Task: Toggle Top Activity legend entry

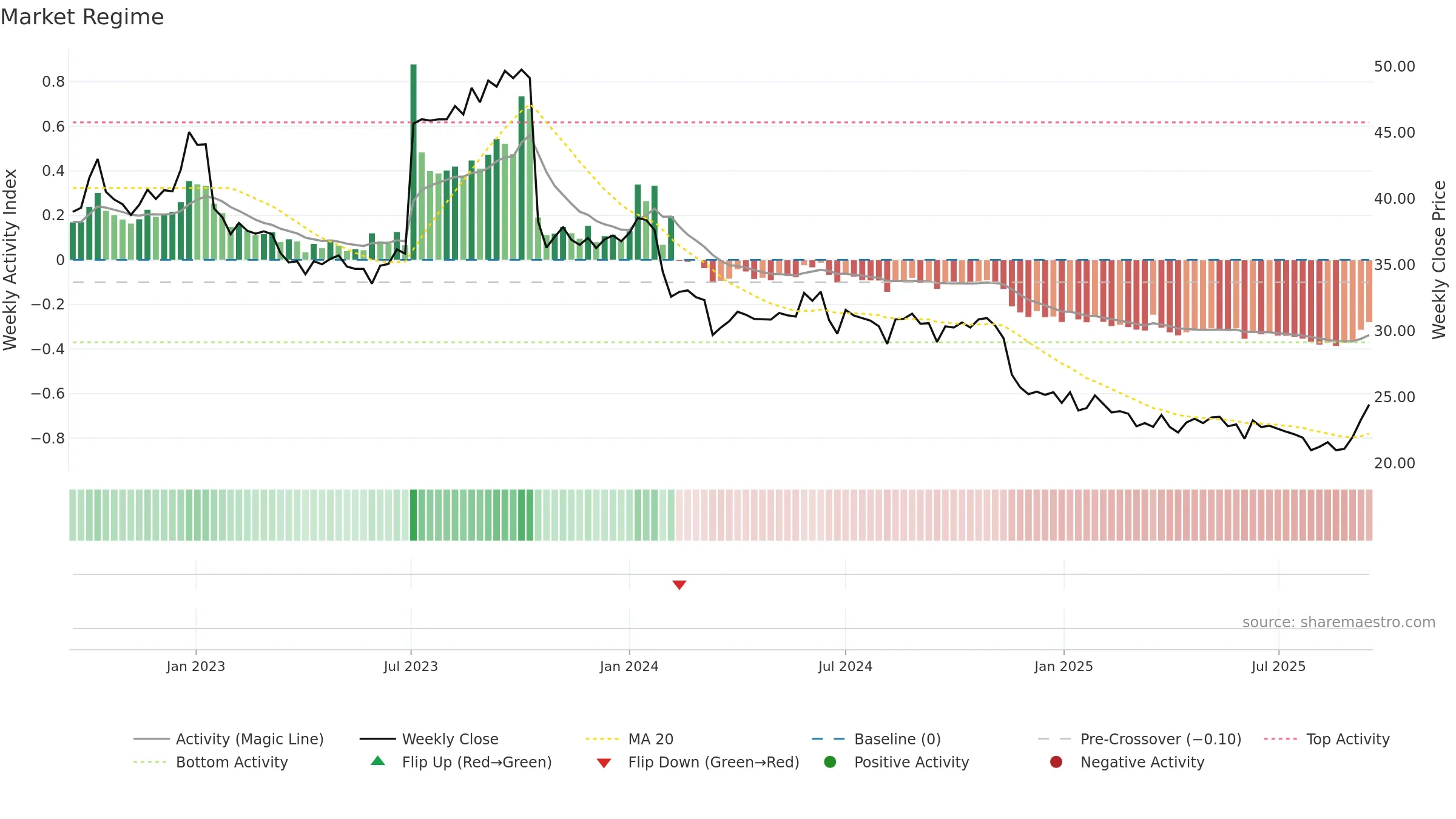Action: (1326, 739)
